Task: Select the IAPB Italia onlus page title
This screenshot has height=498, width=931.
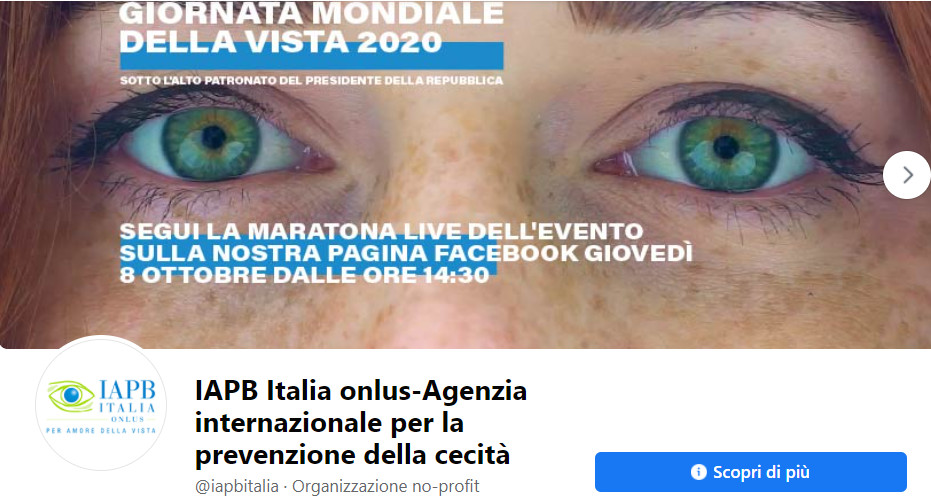Action: [x=360, y=423]
